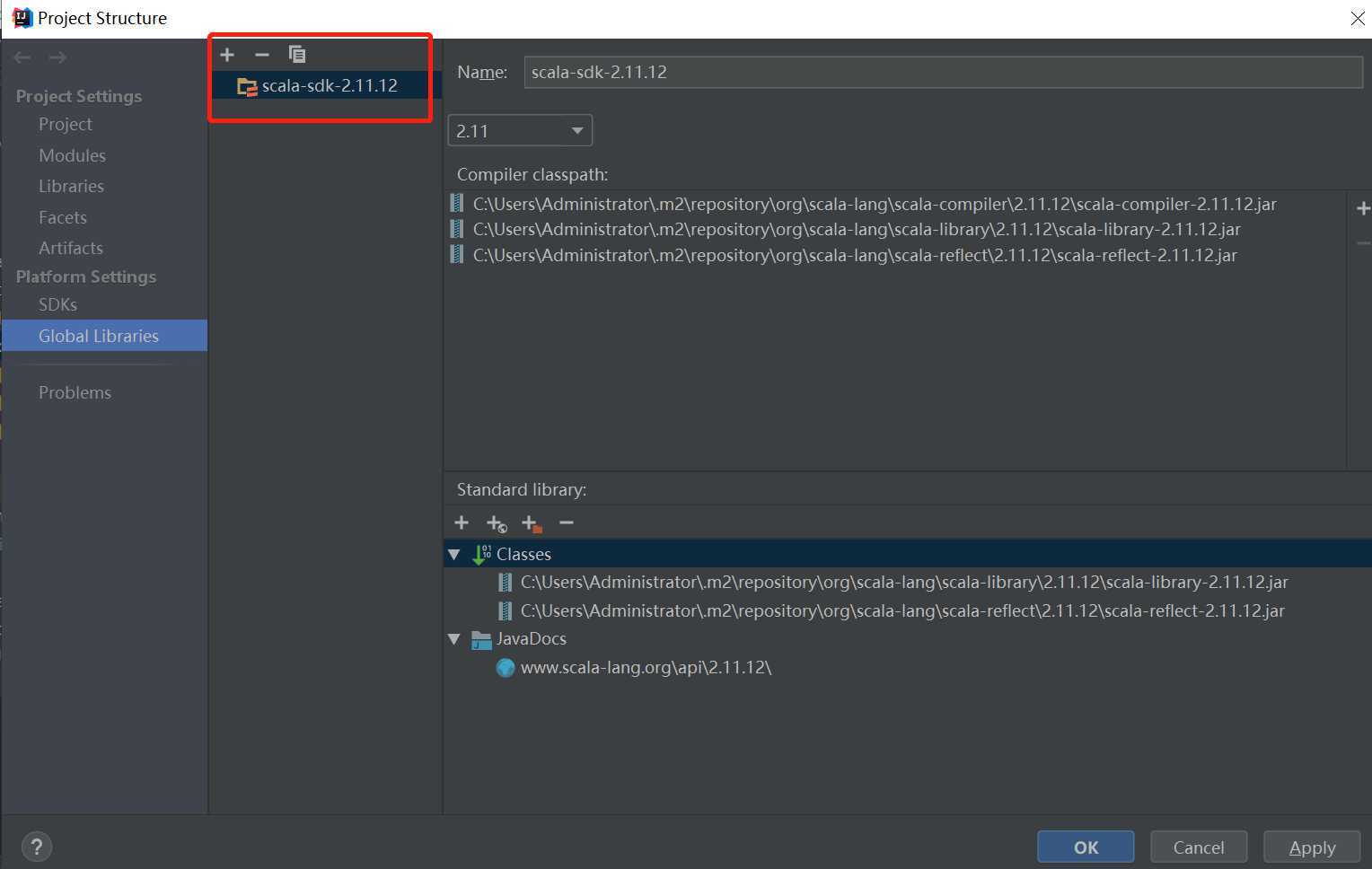
Task: Open help with the question mark button
Action: pyautogui.click(x=37, y=847)
